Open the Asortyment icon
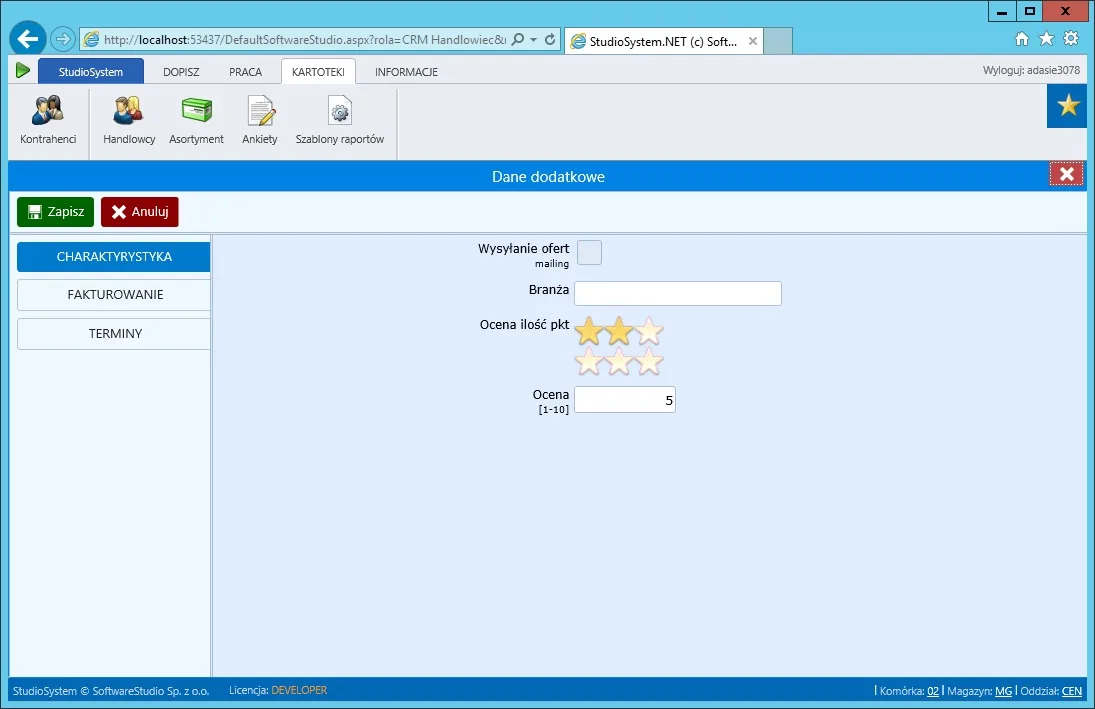Viewport: 1095px width, 709px height. [x=196, y=120]
